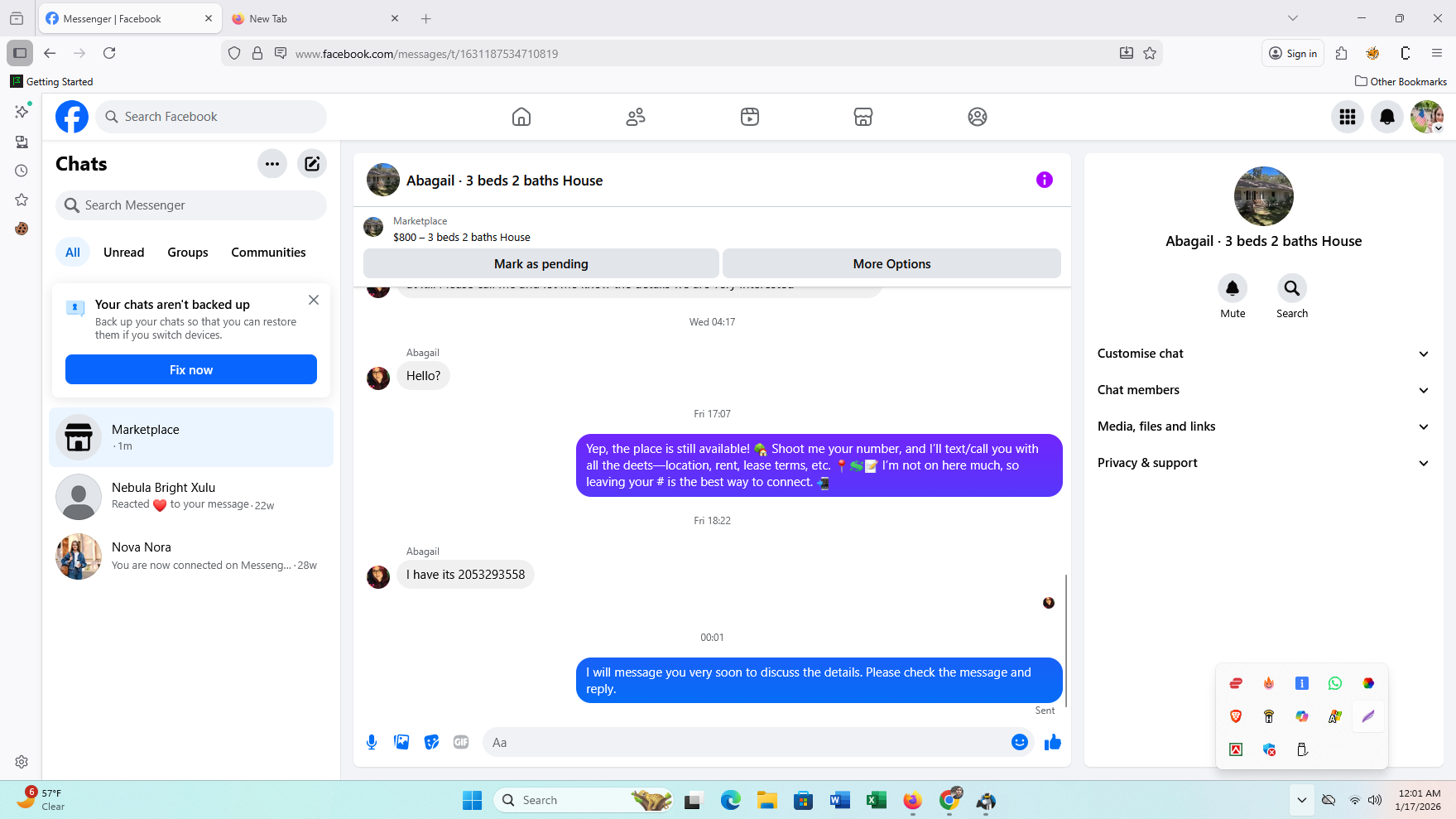This screenshot has height=819, width=1456.
Task: Start a new message with compose icon
Action: click(312, 164)
